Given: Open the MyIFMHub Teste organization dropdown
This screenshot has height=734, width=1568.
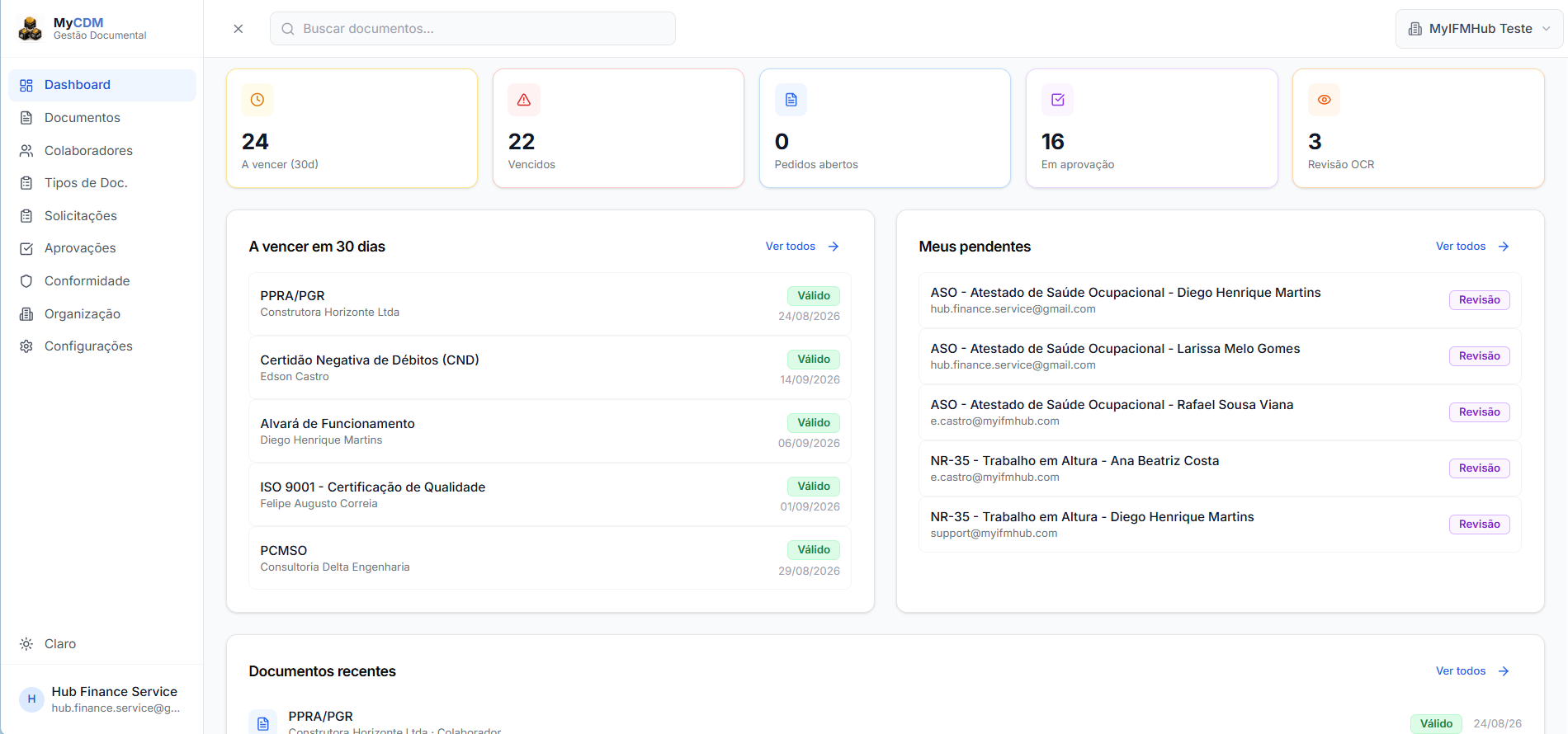Looking at the screenshot, I should (1479, 29).
